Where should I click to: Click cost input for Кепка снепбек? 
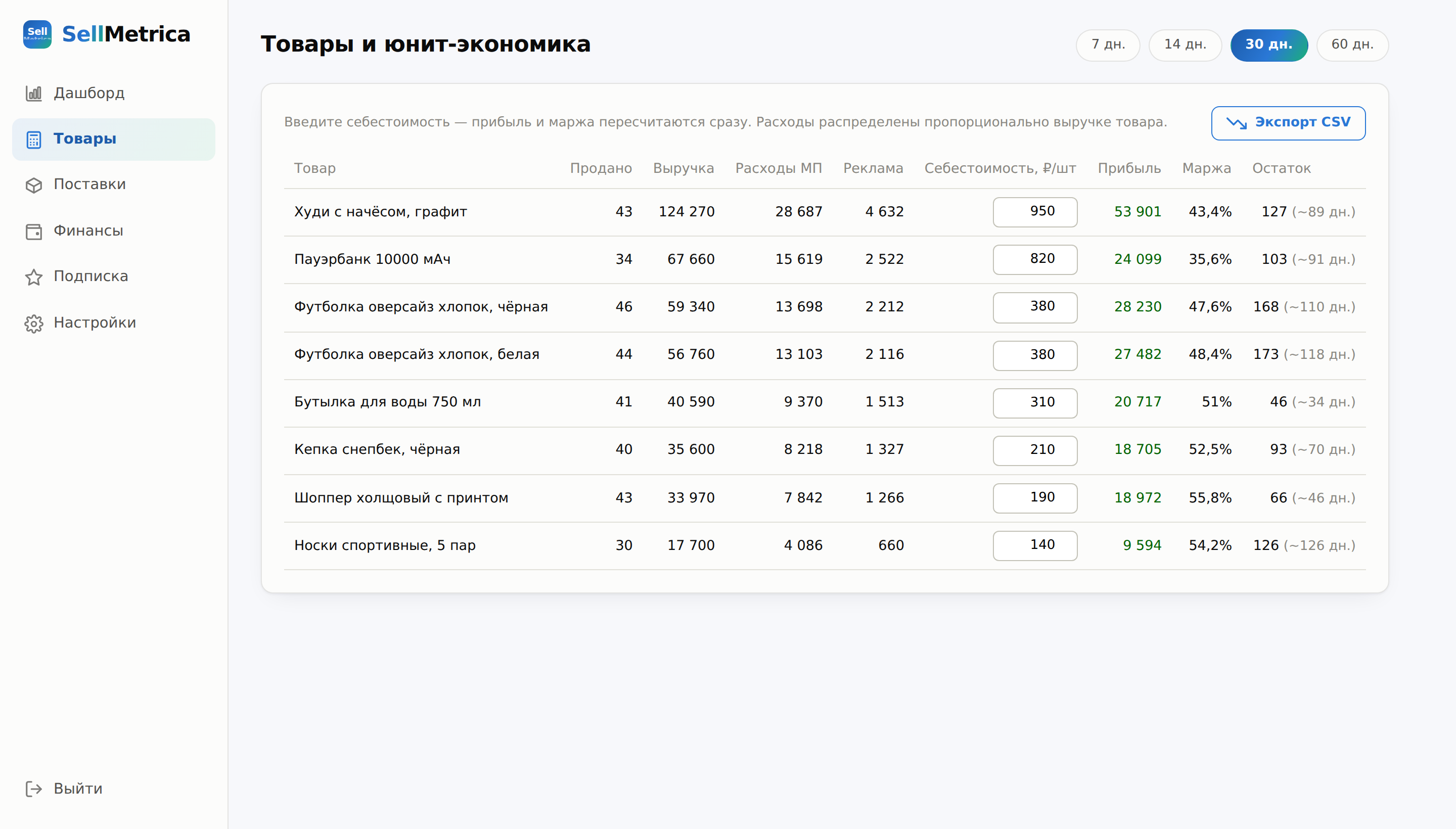1035,450
